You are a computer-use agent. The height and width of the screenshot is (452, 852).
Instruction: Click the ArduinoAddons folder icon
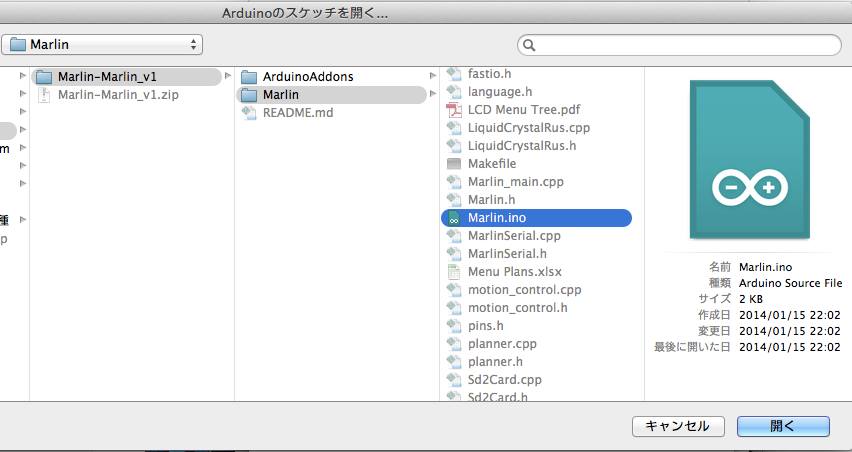point(248,77)
